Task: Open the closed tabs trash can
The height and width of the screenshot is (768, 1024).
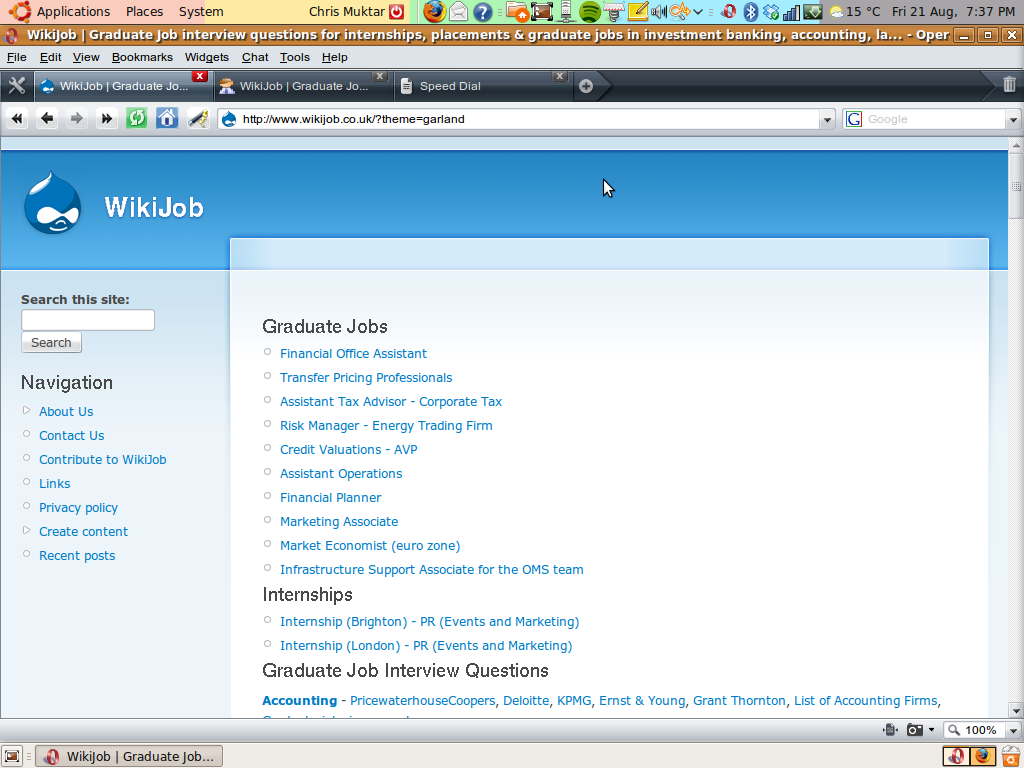Action: click(x=1009, y=84)
